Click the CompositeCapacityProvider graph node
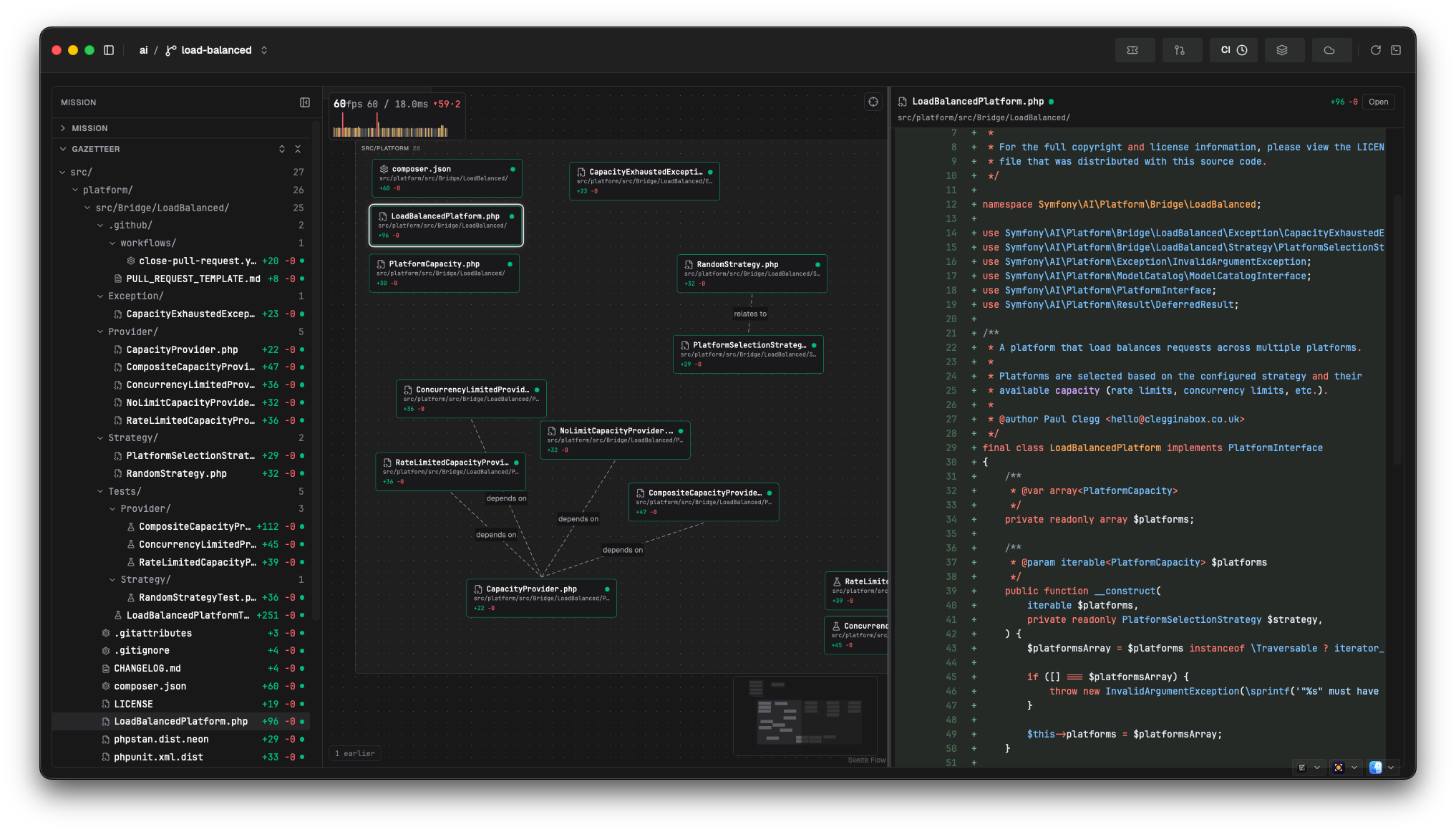1456x832 pixels. (x=704, y=502)
